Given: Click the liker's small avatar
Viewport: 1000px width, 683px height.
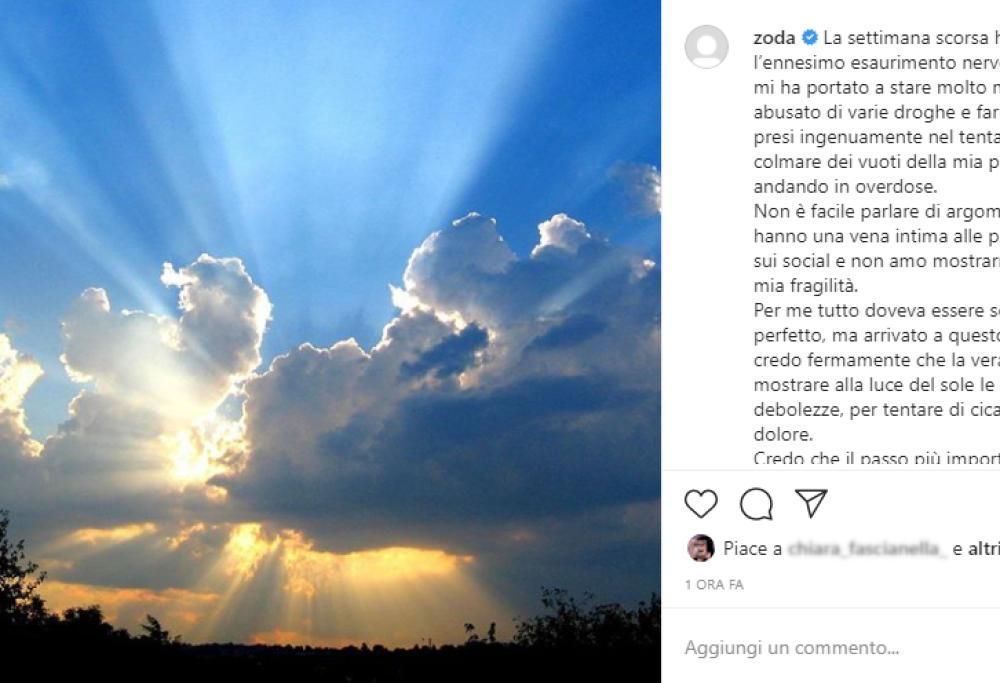Looking at the screenshot, I should tap(701, 548).
